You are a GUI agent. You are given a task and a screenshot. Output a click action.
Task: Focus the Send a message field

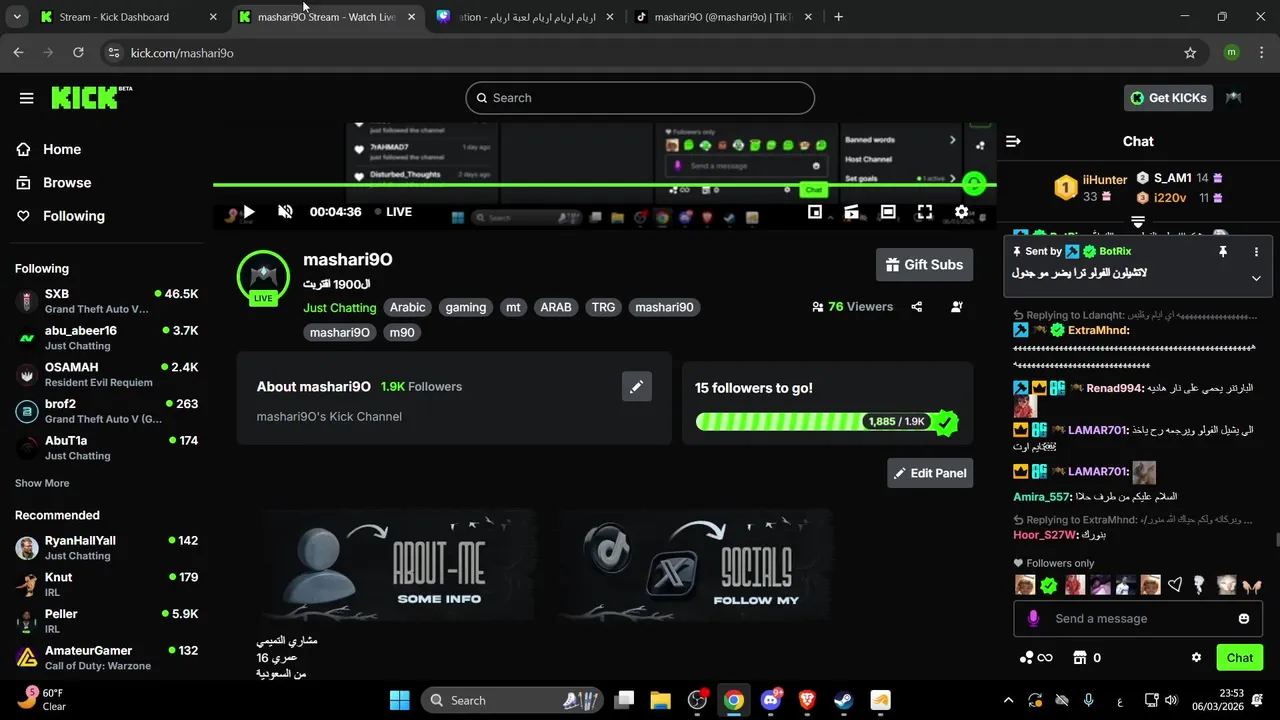coord(1137,619)
